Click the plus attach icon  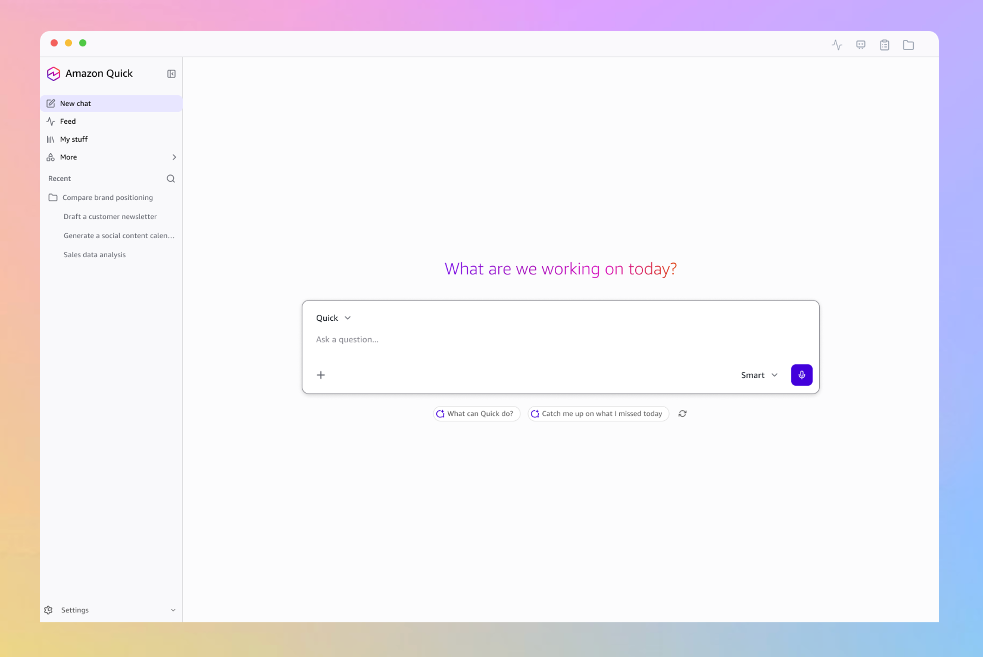tap(321, 375)
